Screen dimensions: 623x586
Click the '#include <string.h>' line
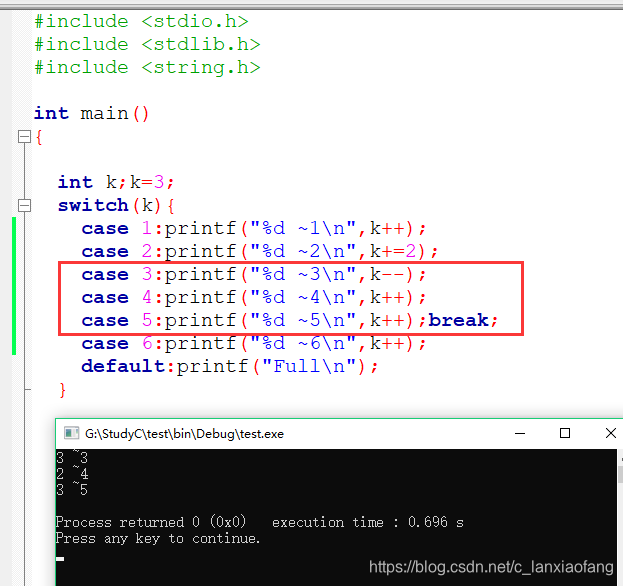[x=147, y=68]
